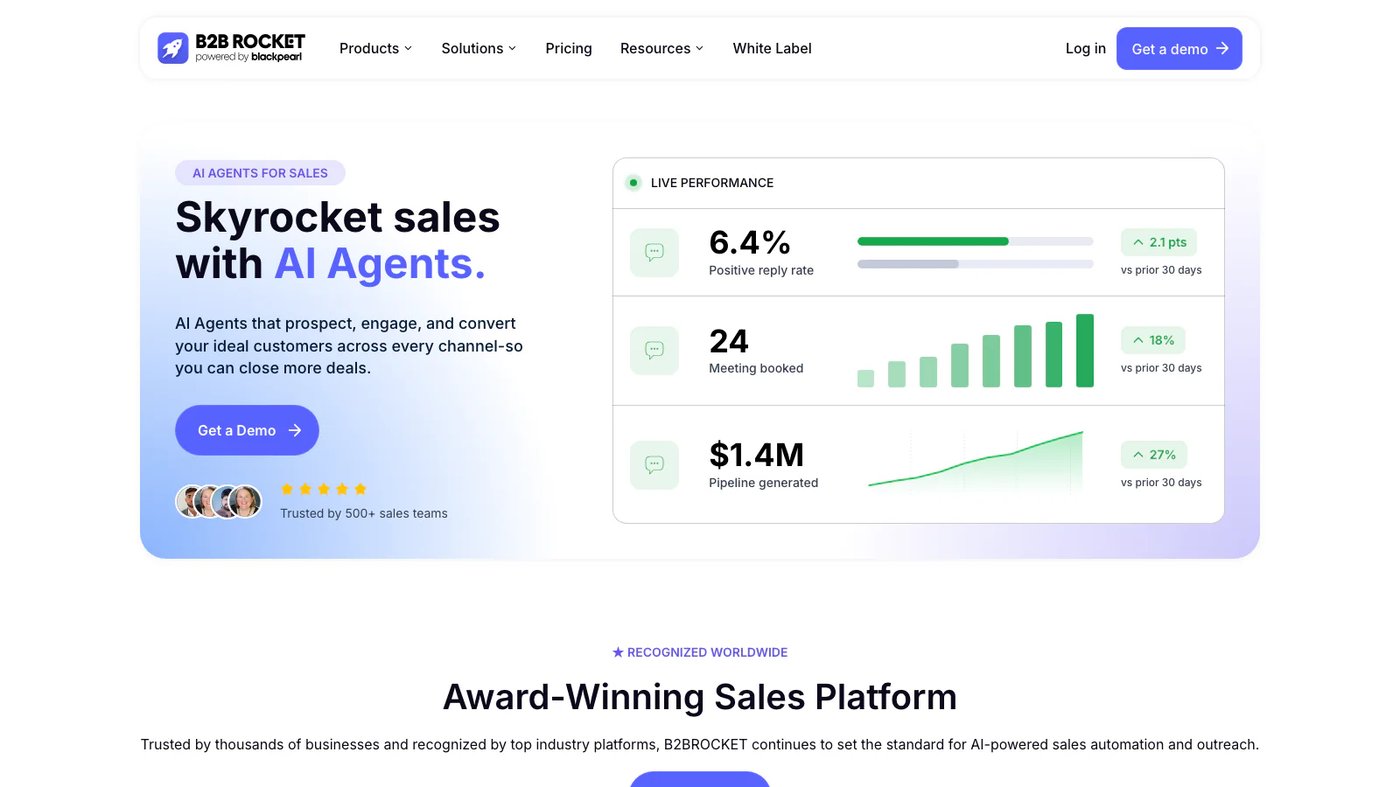Click the LIVE PERFORMANCE label
Viewport: 1400px width, 787px height.
pyautogui.click(x=712, y=183)
